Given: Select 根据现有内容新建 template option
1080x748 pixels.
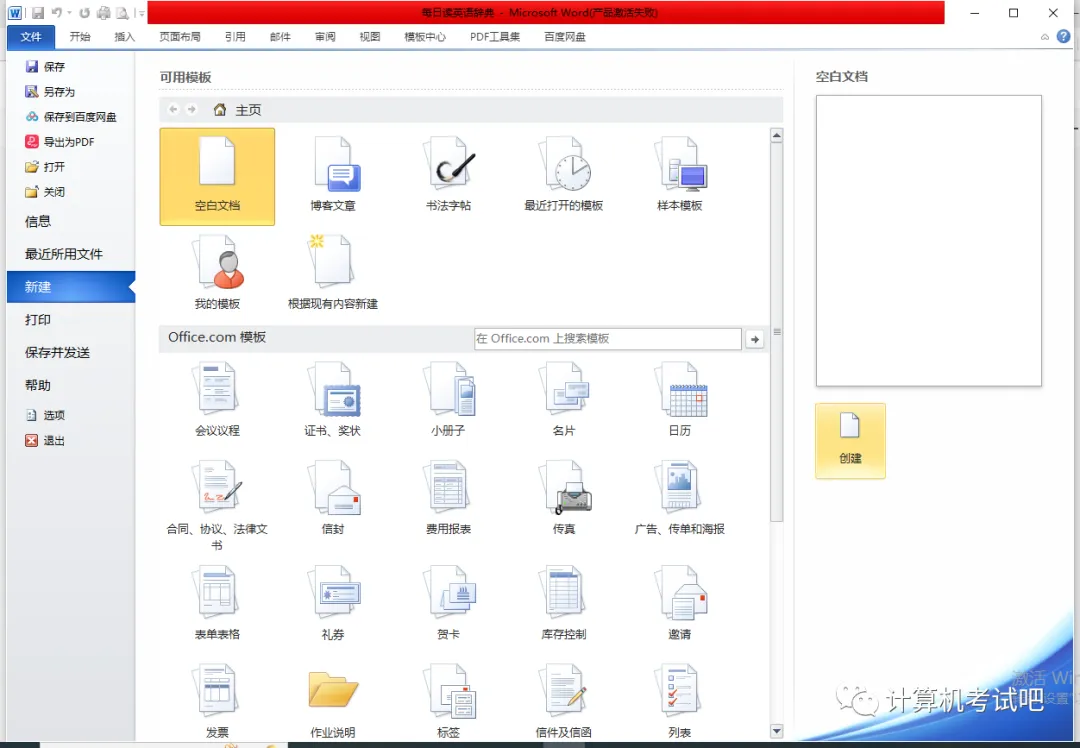Looking at the screenshot, I should point(333,273).
